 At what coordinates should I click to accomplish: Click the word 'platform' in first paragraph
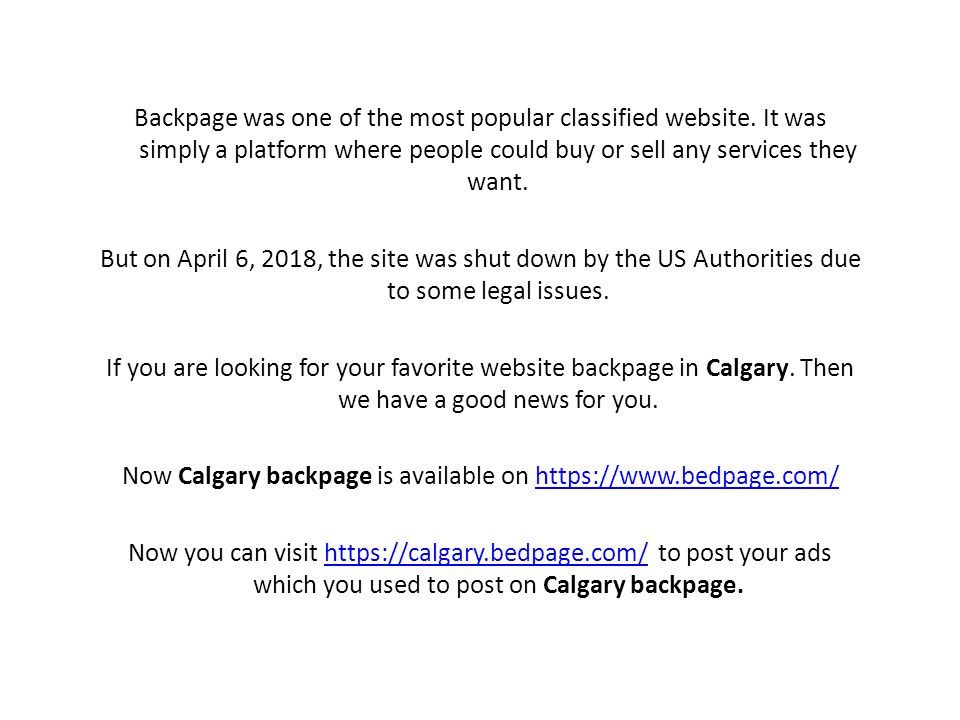(x=280, y=151)
